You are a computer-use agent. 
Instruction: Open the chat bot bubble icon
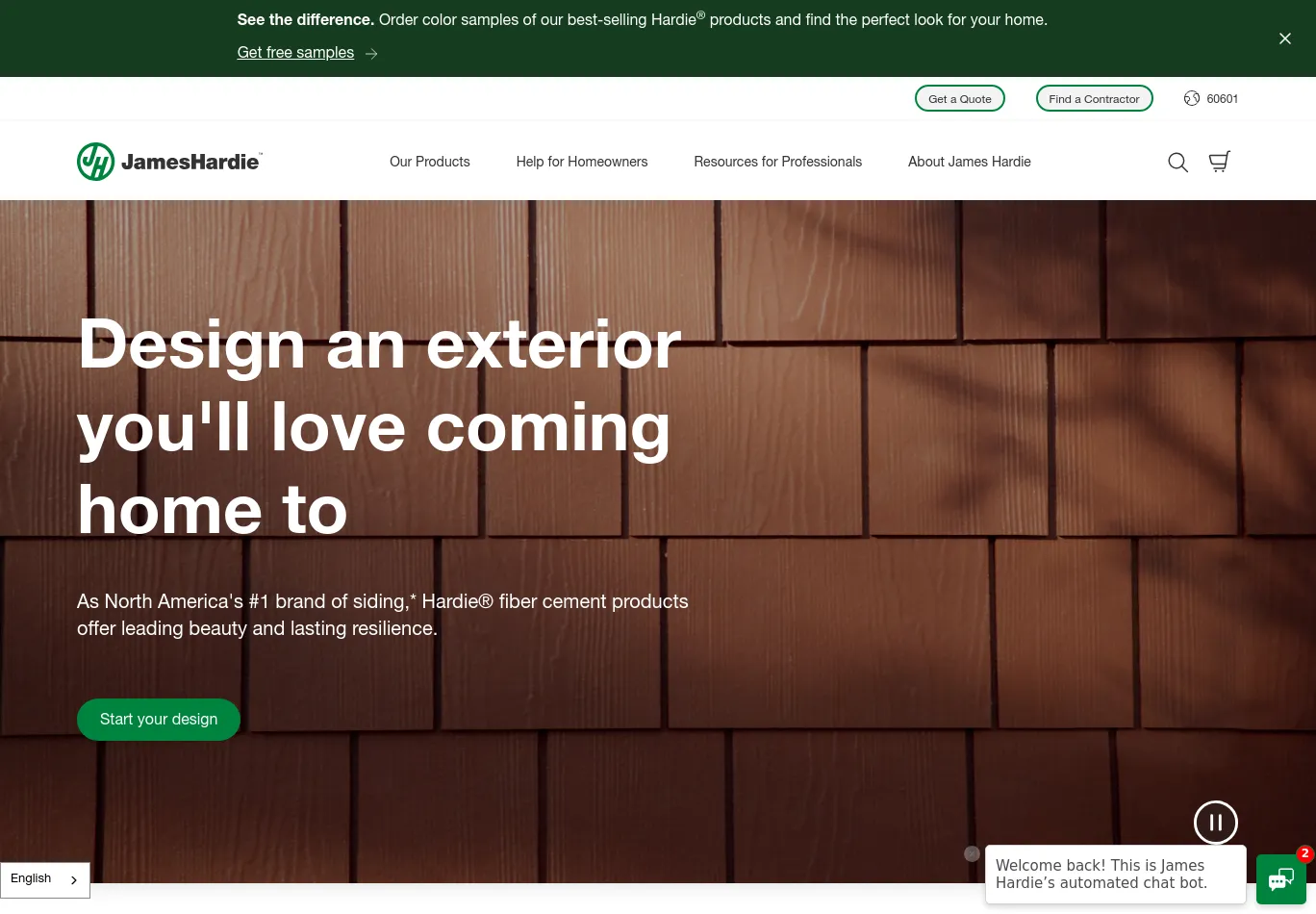1281,879
